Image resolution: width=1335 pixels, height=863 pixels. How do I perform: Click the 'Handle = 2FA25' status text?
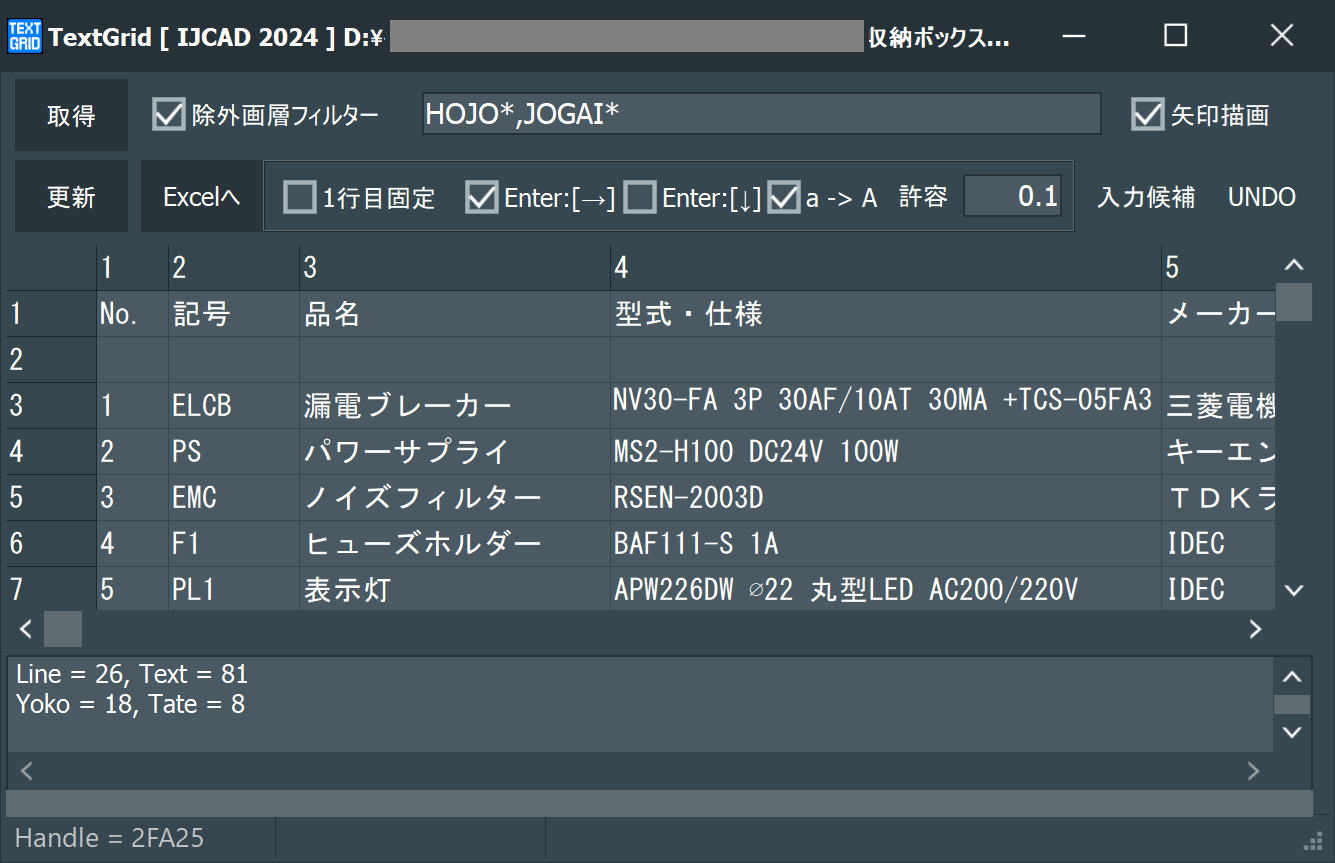(109, 838)
